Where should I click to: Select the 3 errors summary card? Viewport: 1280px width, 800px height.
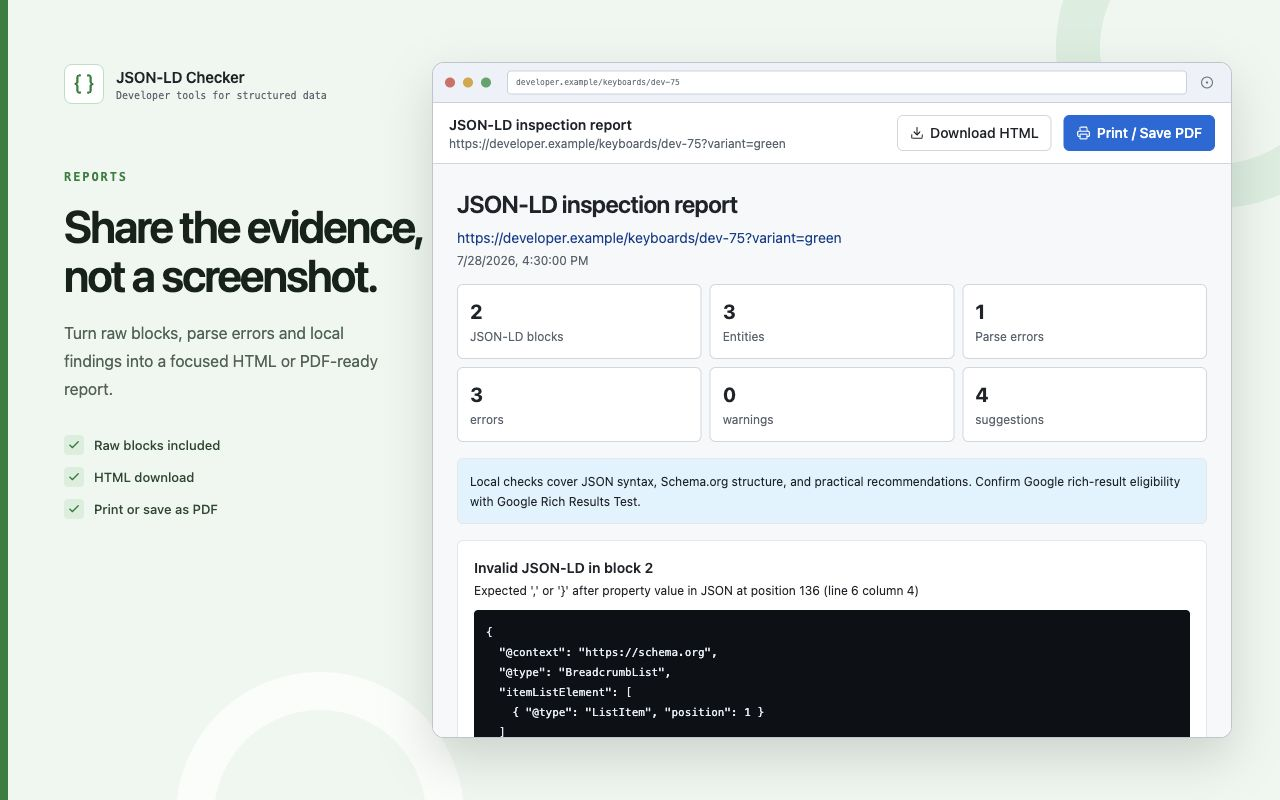579,404
